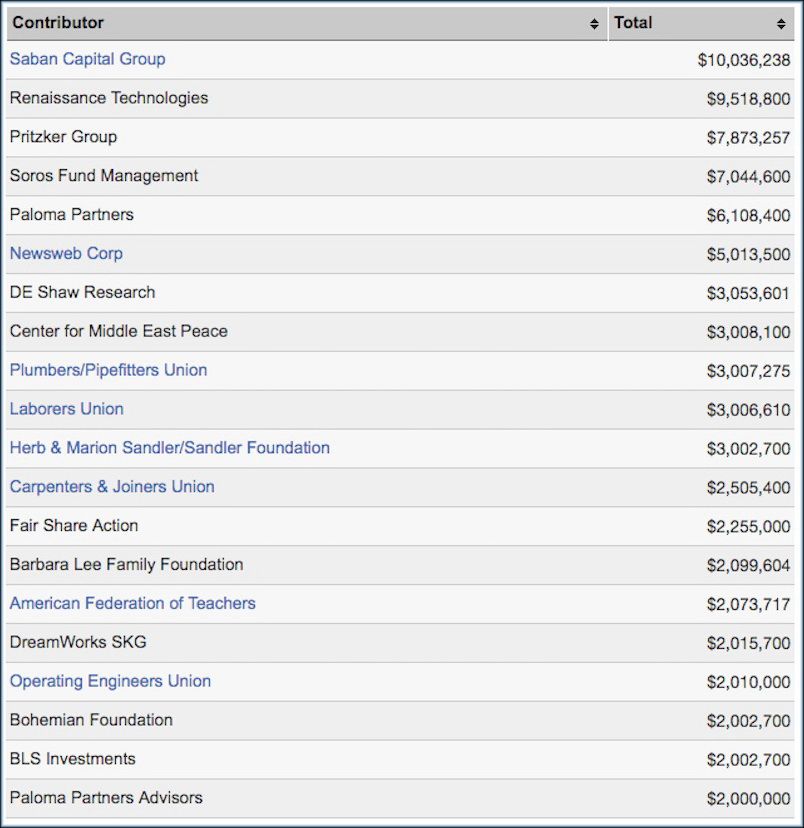Click the Carpenters & Joiners Union link
Image resolution: width=804 pixels, height=828 pixels.
[112, 487]
